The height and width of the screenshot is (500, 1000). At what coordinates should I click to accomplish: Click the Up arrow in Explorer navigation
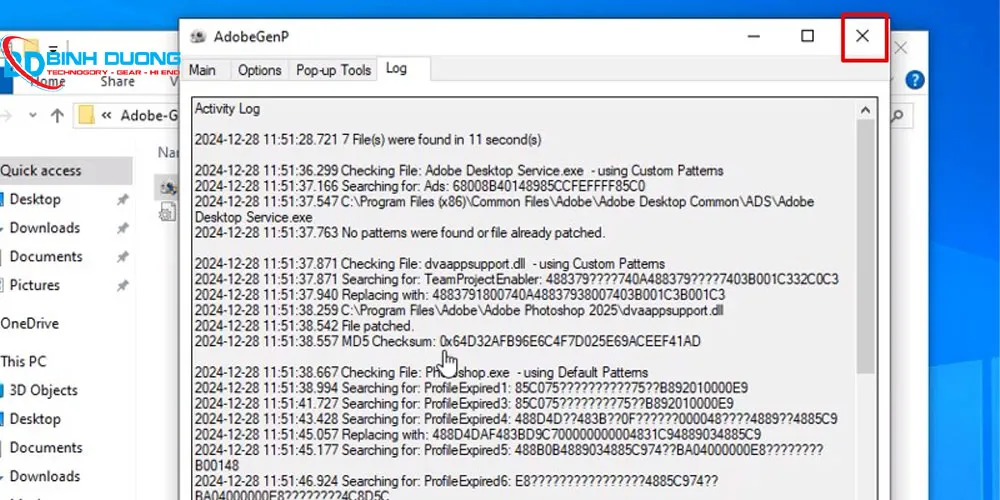pyautogui.click(x=57, y=115)
